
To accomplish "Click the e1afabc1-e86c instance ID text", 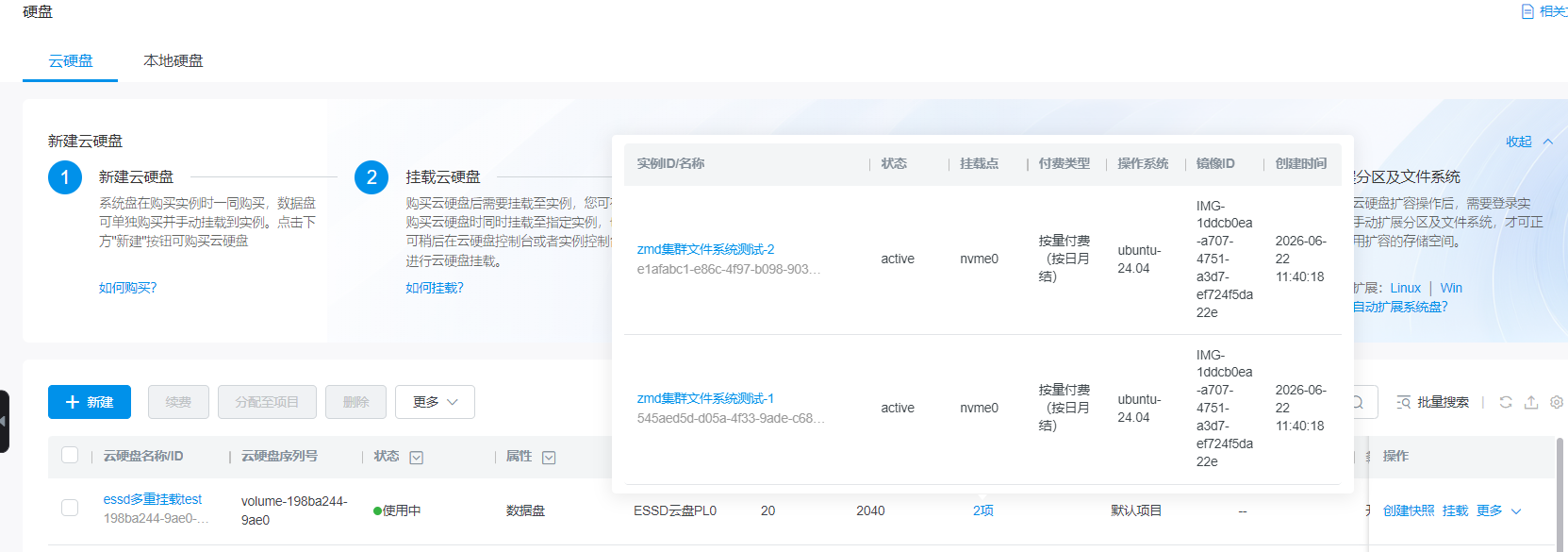I will [x=729, y=269].
